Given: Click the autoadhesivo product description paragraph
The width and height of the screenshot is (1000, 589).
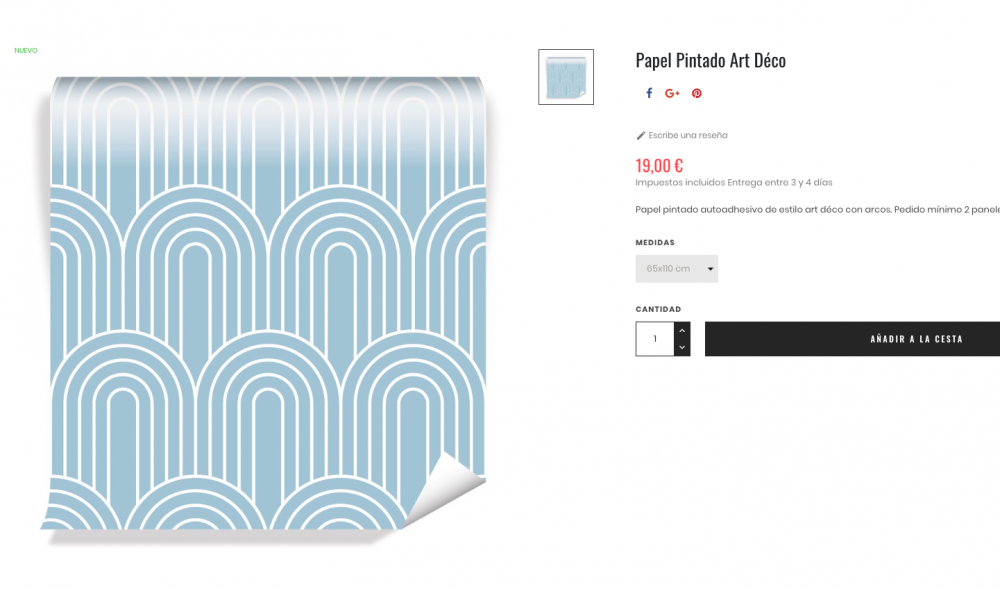Looking at the screenshot, I should pos(818,210).
